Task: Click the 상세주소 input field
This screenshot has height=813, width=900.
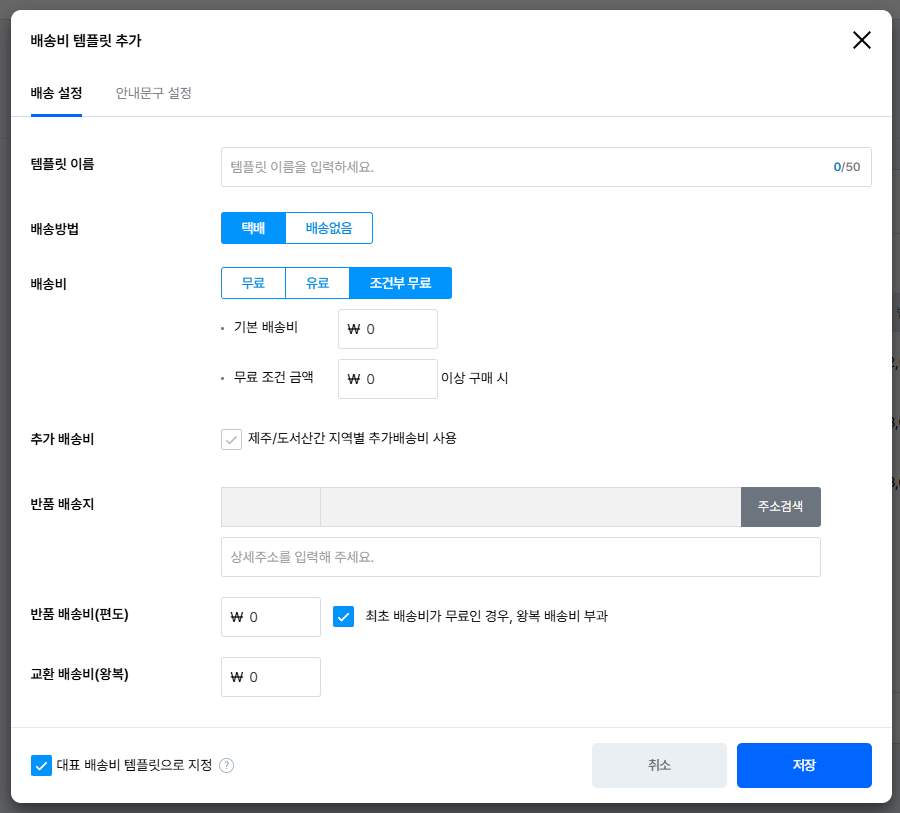Action: click(520, 557)
